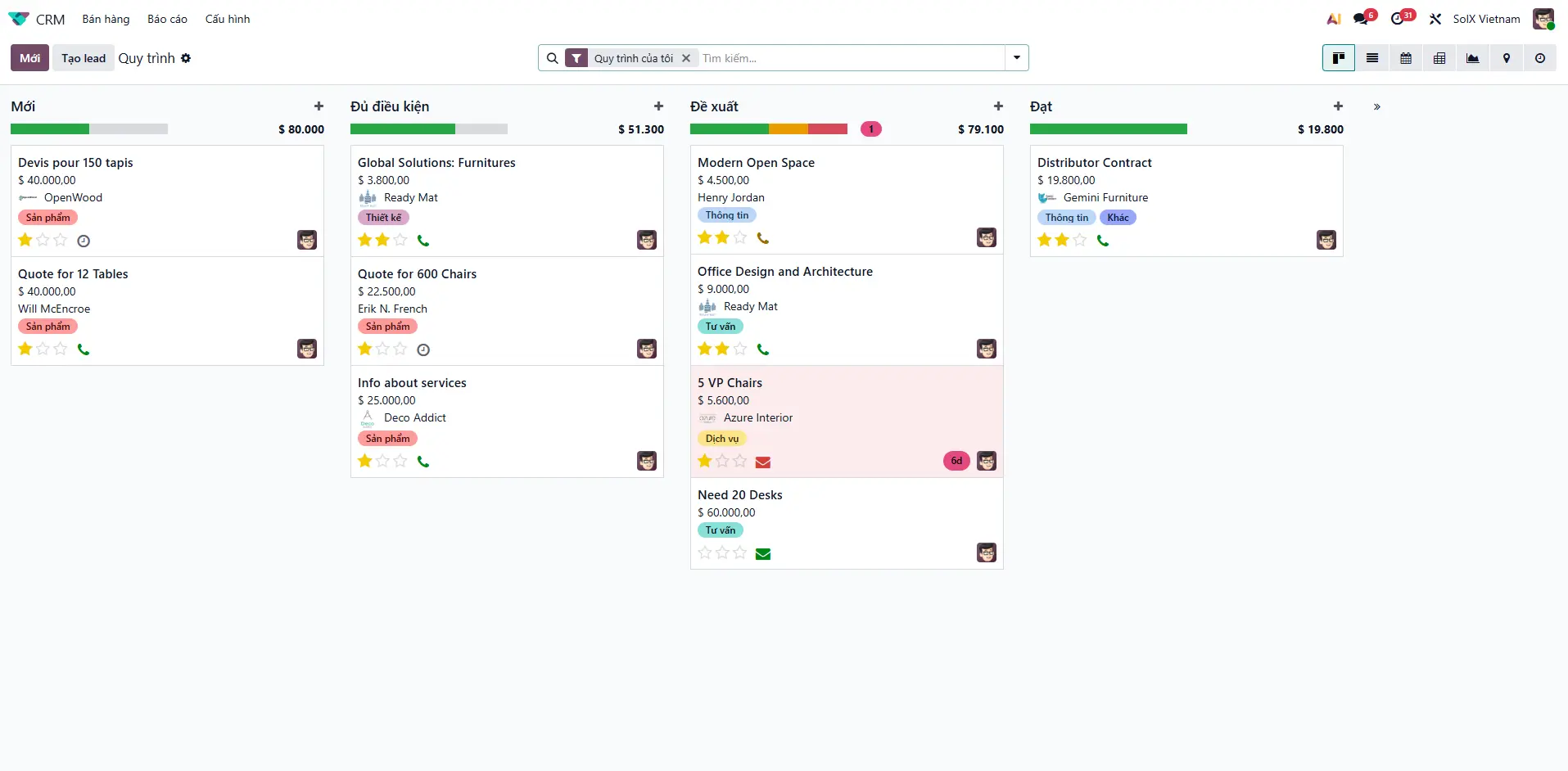Open the activity view
The width and height of the screenshot is (1568, 771).
click(x=1540, y=57)
